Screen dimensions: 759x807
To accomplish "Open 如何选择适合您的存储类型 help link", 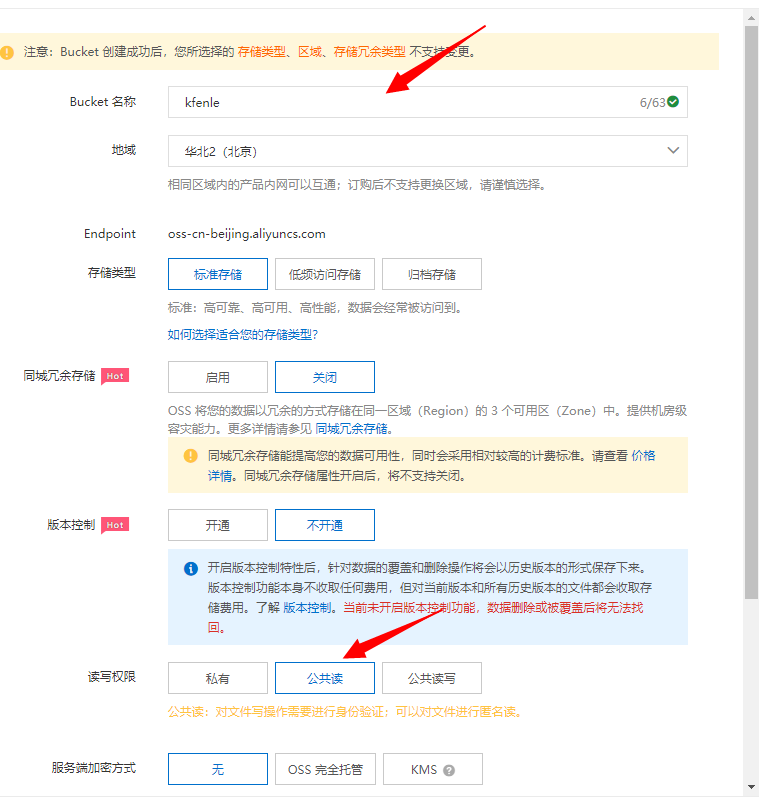I will click(243, 335).
